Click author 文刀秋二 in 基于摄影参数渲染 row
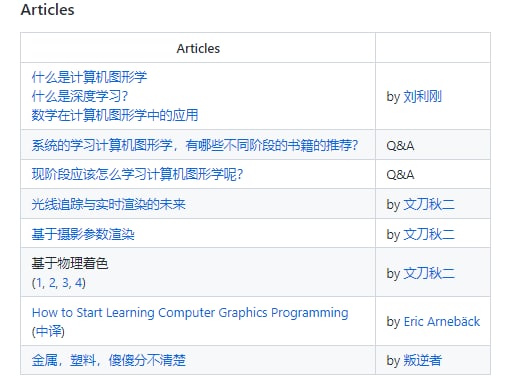 [429, 234]
